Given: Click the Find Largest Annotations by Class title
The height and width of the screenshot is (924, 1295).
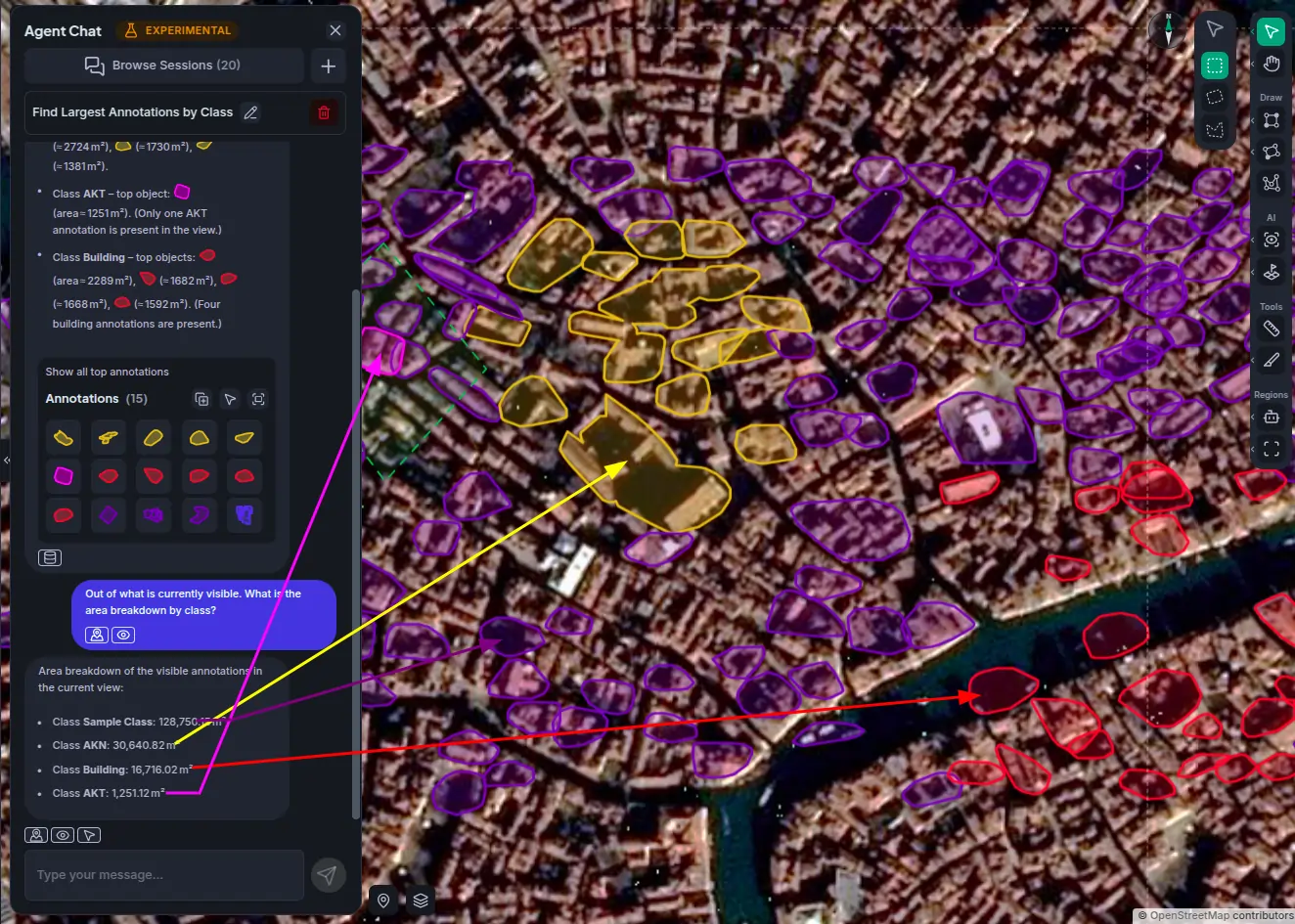Looking at the screenshot, I should (132, 112).
